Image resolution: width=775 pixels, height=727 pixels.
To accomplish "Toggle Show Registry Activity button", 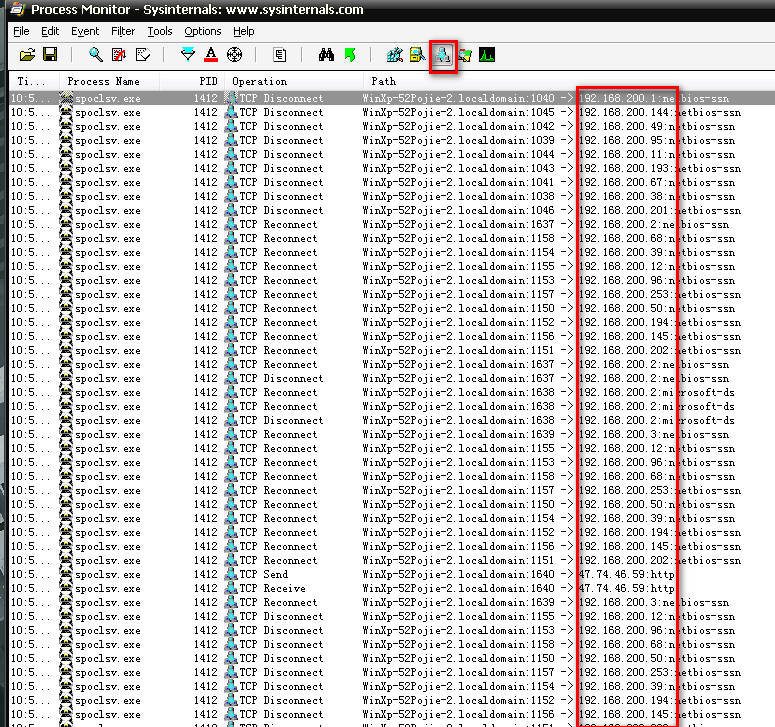I will [x=395, y=54].
